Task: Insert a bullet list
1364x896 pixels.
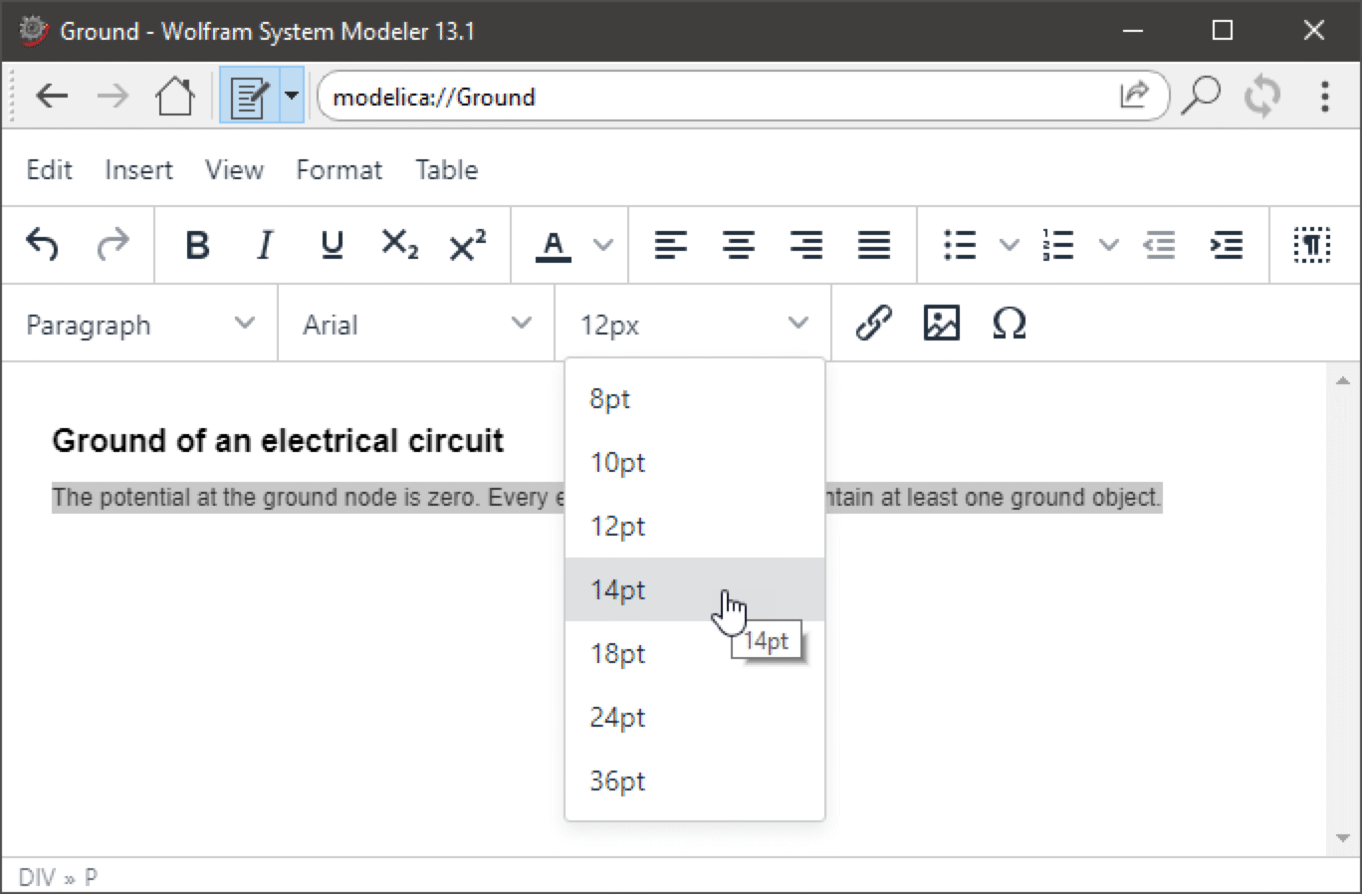Action: [960, 245]
